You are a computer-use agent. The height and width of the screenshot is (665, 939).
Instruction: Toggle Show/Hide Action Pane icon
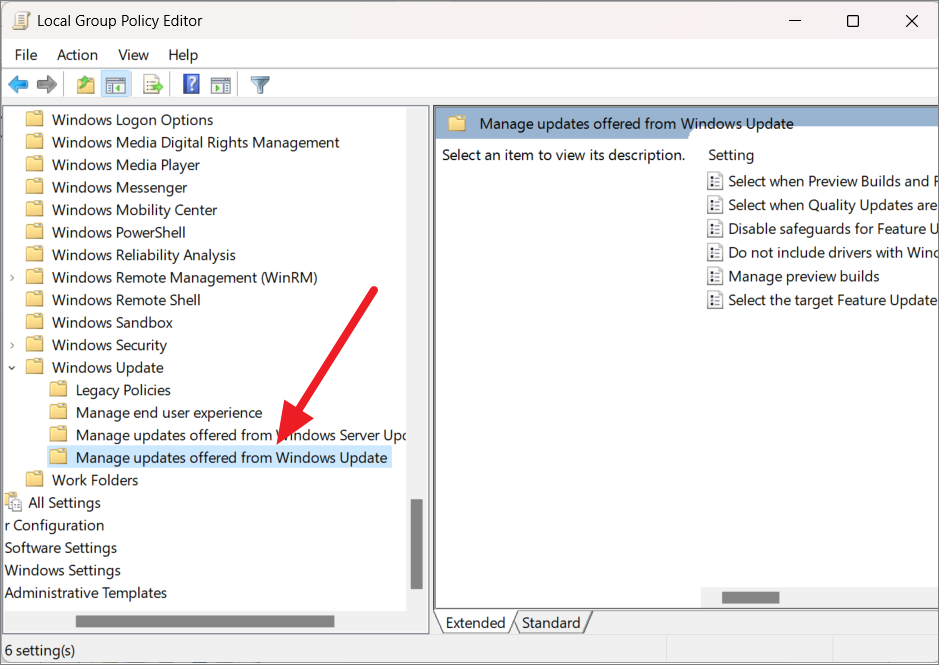tap(221, 85)
